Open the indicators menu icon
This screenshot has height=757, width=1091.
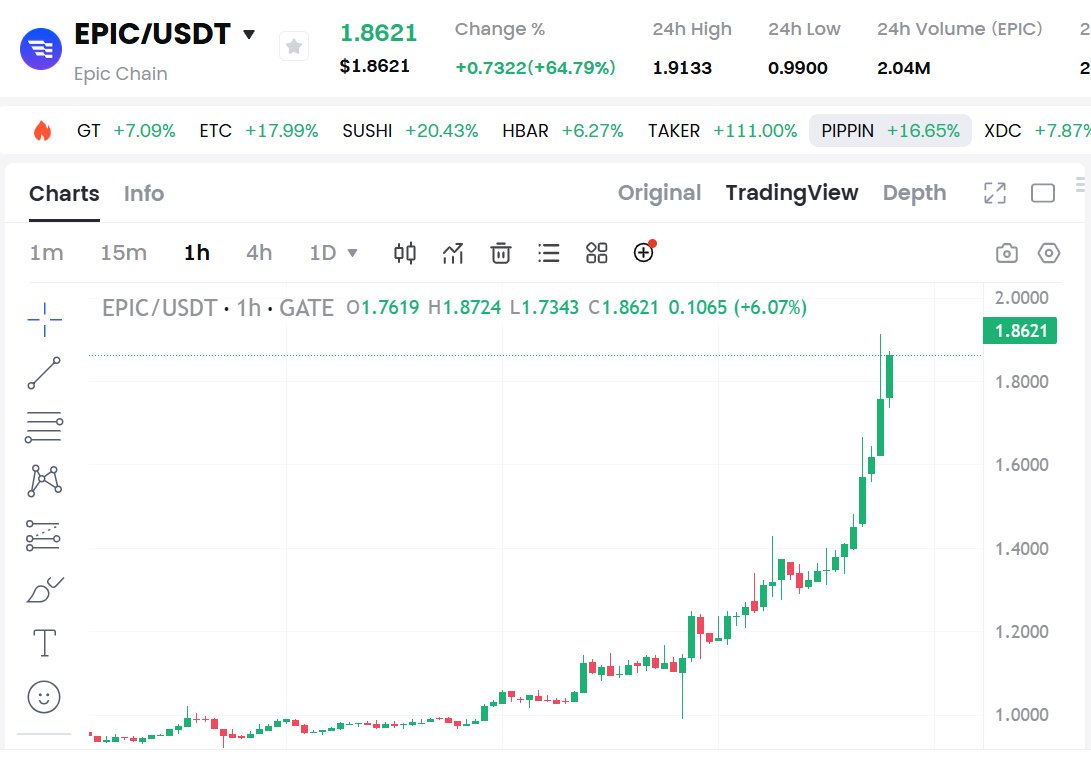(453, 253)
